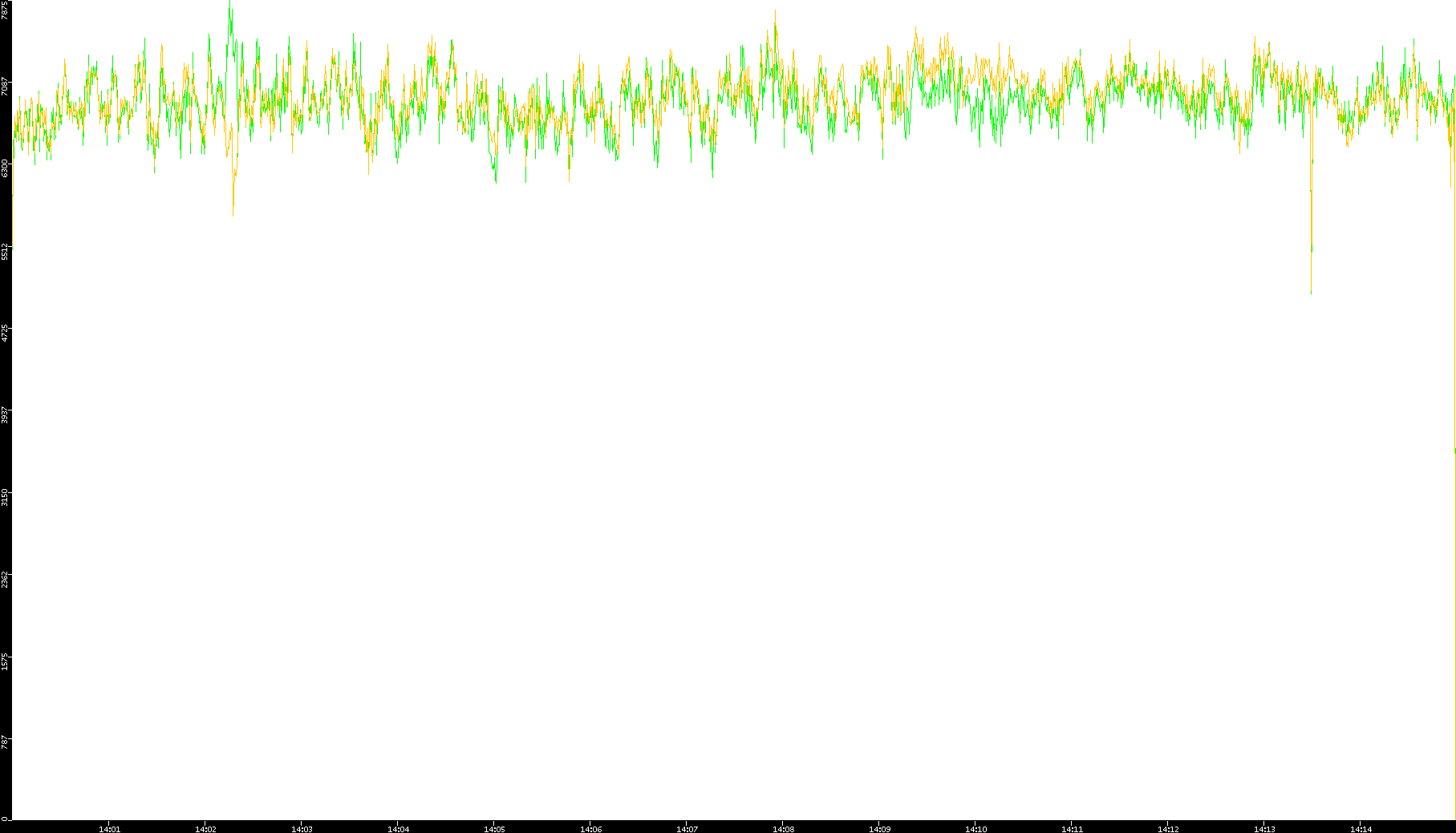The height and width of the screenshot is (833, 1456).
Task: Select the 14:08 time axis tick
Action: click(x=783, y=829)
